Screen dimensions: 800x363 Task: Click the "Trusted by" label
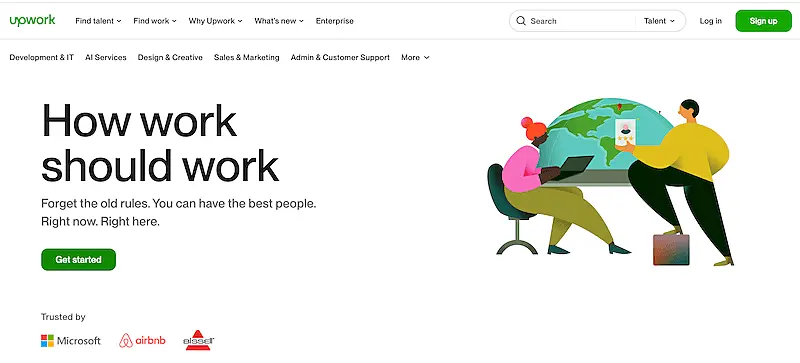[63, 317]
